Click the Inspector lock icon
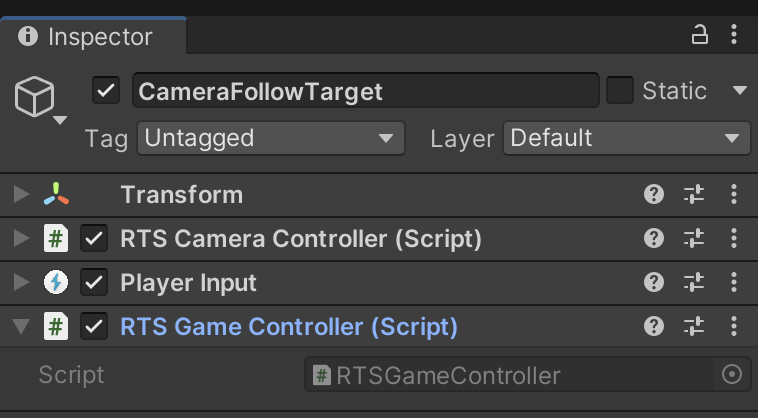Image resolution: width=758 pixels, height=418 pixels. point(700,36)
